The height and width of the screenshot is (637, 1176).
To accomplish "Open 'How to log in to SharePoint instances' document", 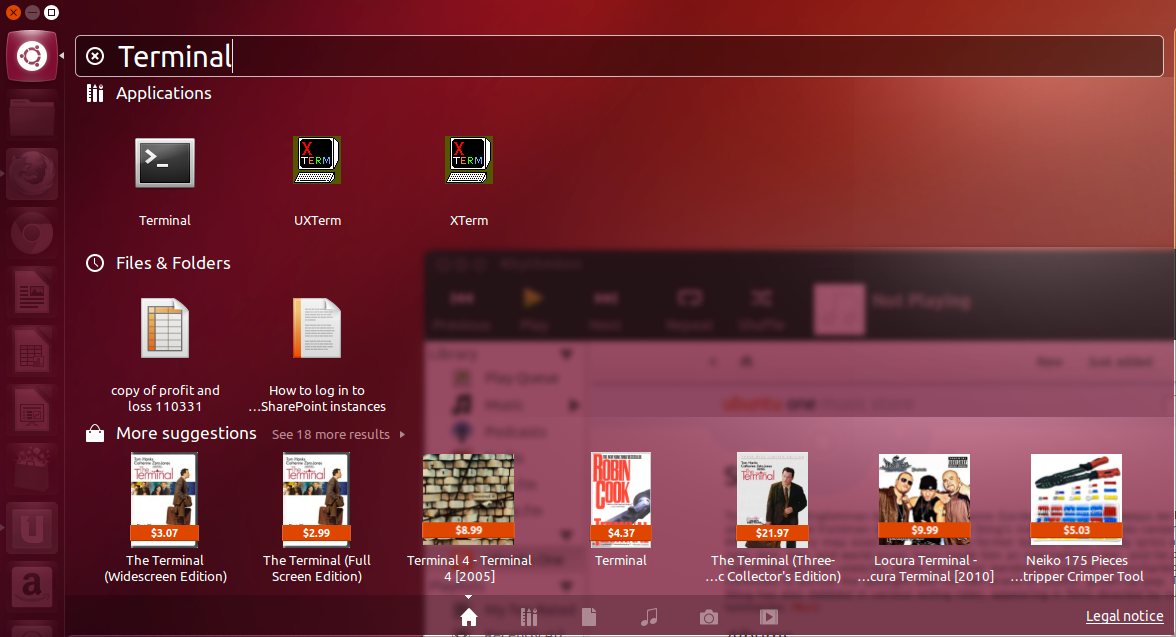I will coord(317,329).
